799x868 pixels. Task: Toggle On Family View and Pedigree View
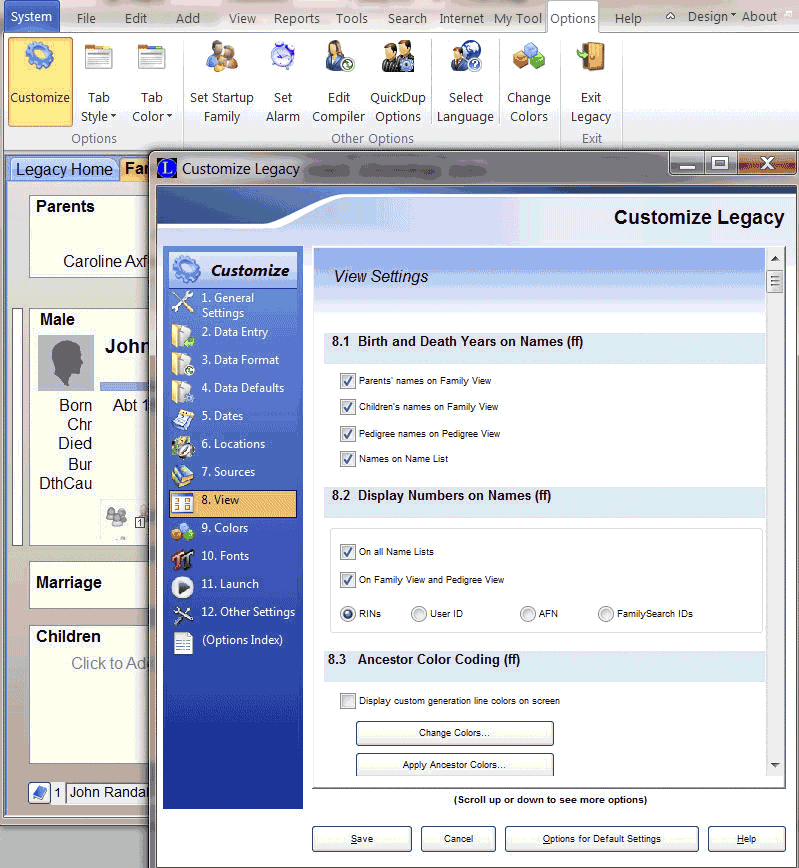[x=347, y=580]
